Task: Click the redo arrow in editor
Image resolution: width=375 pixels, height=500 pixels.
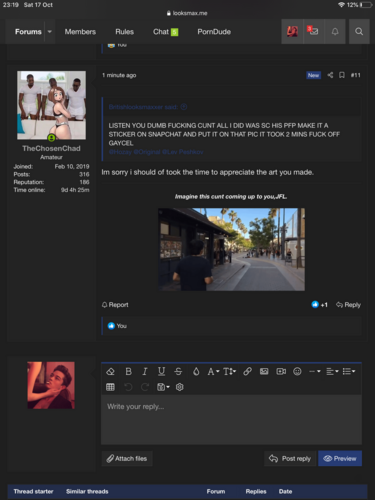Action: pos(145,387)
